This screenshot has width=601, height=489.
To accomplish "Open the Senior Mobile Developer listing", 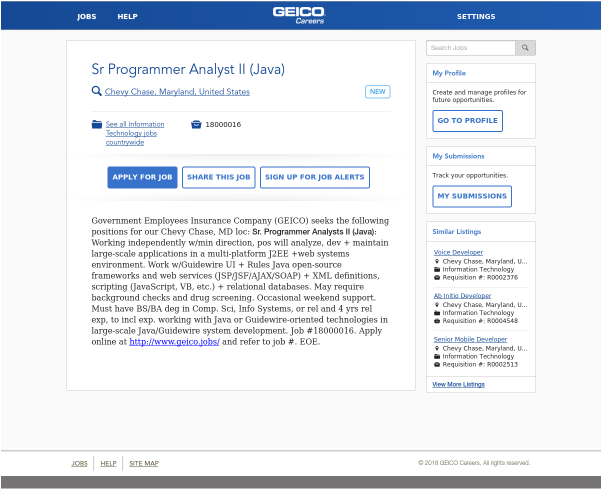I will click(x=470, y=340).
